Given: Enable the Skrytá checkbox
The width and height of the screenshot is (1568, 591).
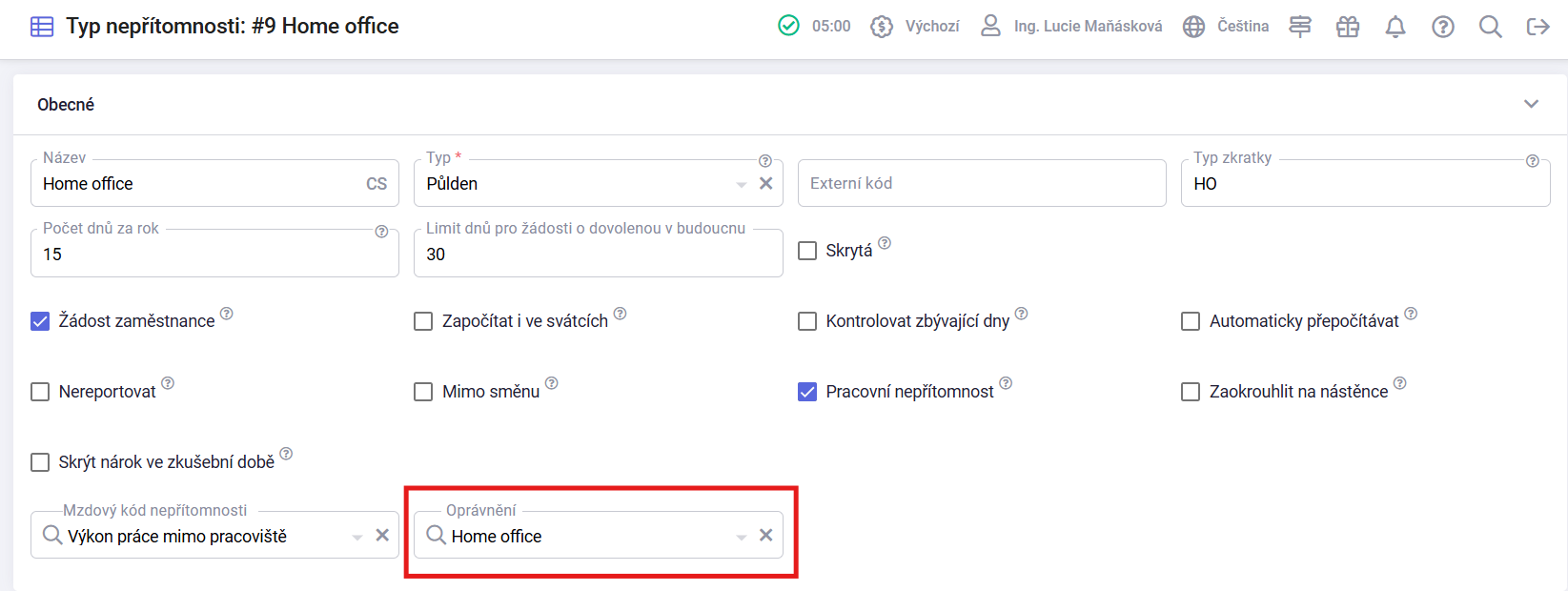Looking at the screenshot, I should click(x=807, y=251).
